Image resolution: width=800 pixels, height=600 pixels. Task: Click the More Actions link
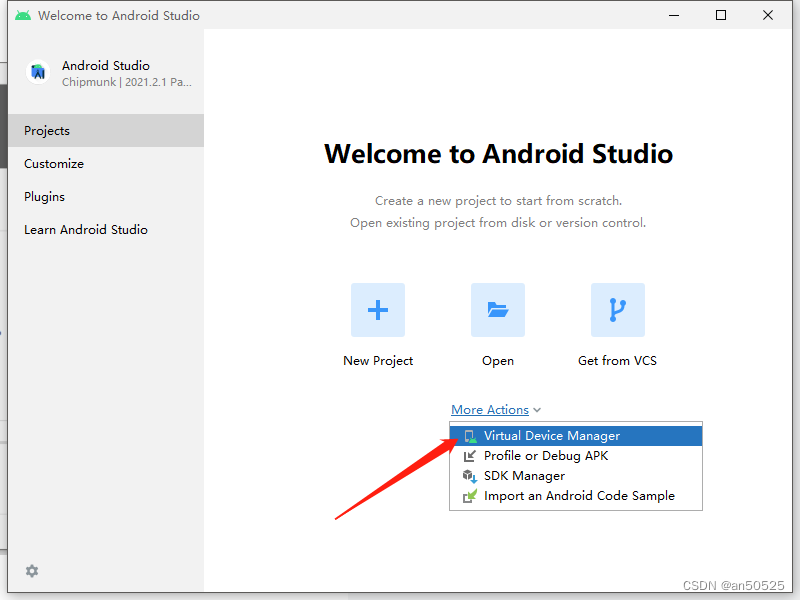(x=490, y=410)
